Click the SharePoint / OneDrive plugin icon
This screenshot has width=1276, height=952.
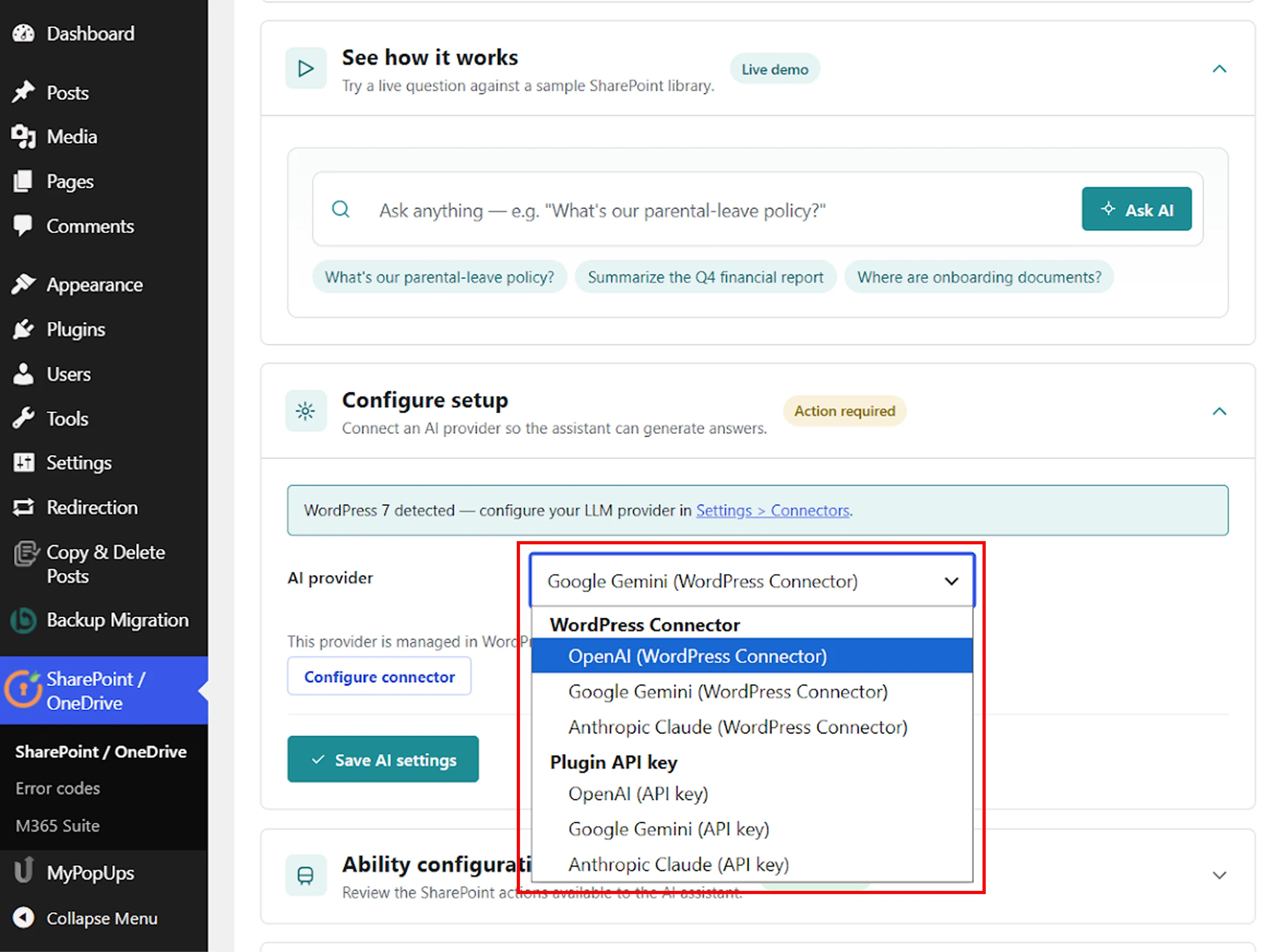click(x=23, y=689)
